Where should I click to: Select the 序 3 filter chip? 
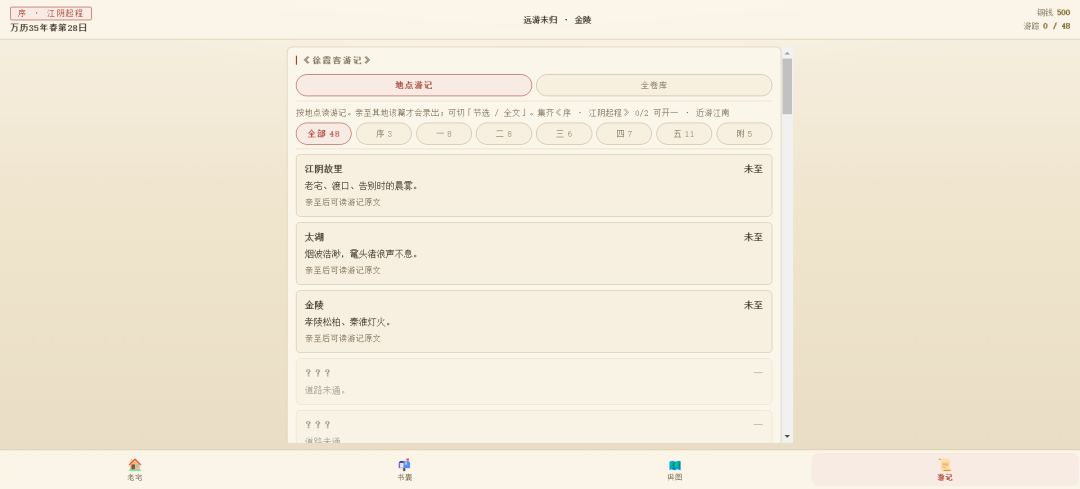pyautogui.click(x=384, y=134)
